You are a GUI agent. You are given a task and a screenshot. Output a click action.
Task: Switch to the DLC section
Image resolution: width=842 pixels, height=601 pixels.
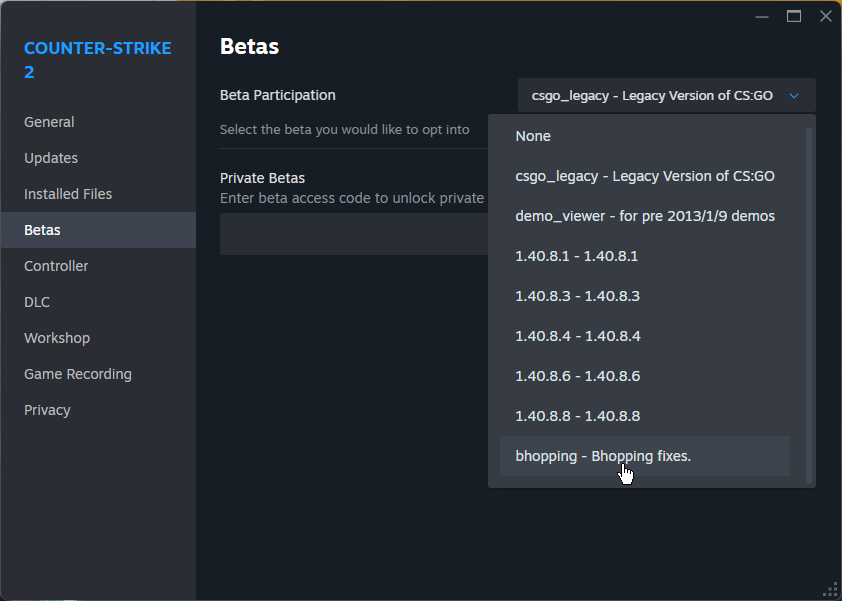(98, 302)
